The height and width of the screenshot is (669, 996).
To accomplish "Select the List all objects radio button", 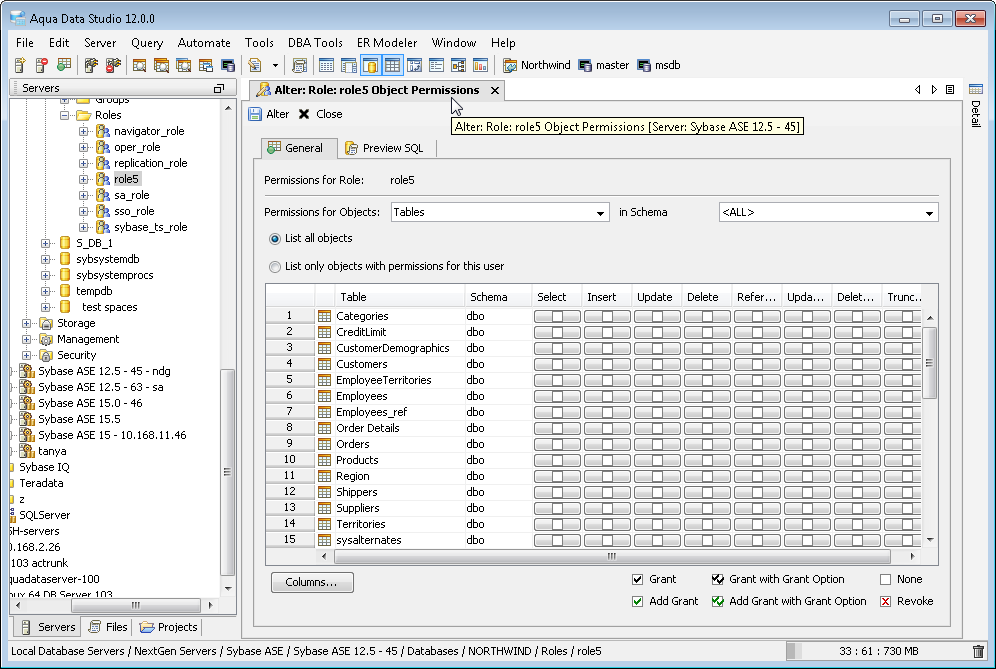I will pyautogui.click(x=275, y=239).
